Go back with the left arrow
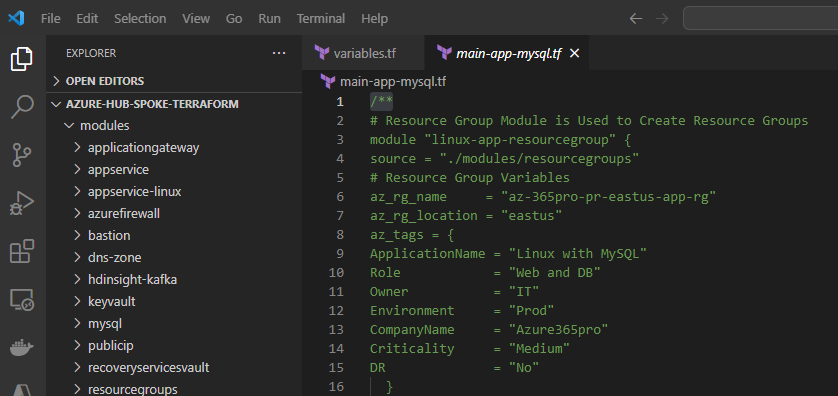The image size is (838, 396). point(635,19)
